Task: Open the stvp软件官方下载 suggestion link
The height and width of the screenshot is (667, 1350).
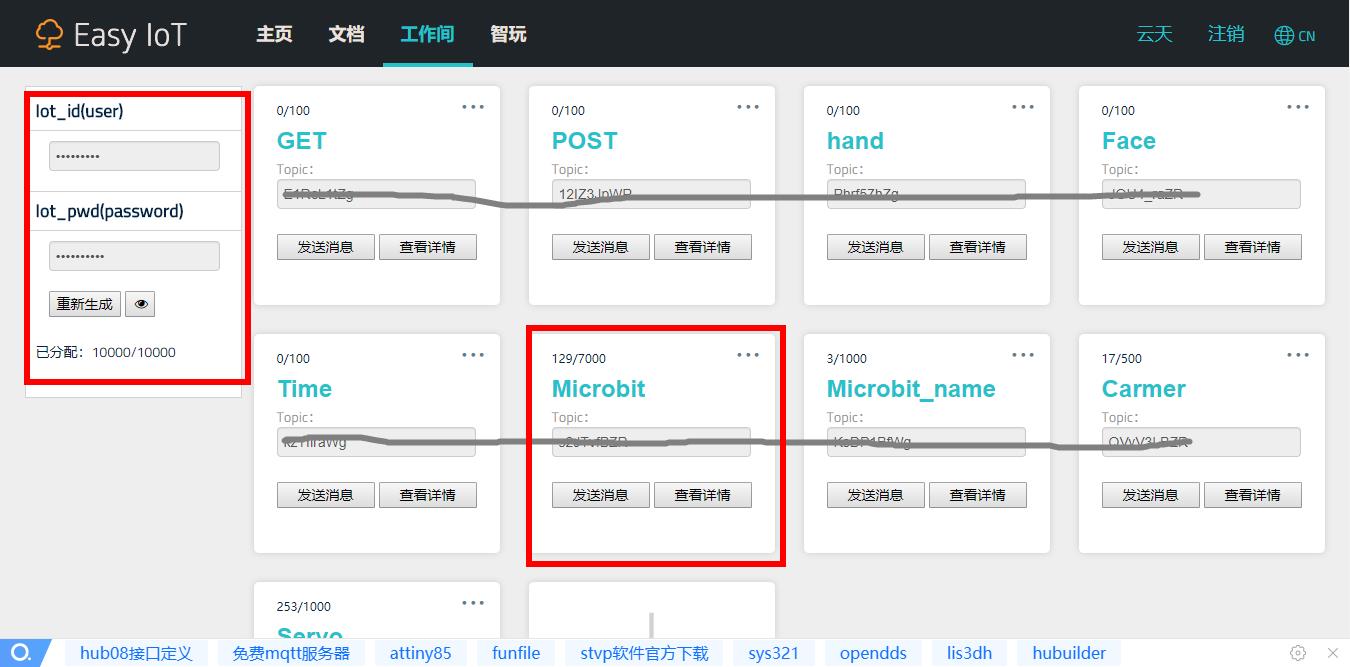Action: coord(644,653)
